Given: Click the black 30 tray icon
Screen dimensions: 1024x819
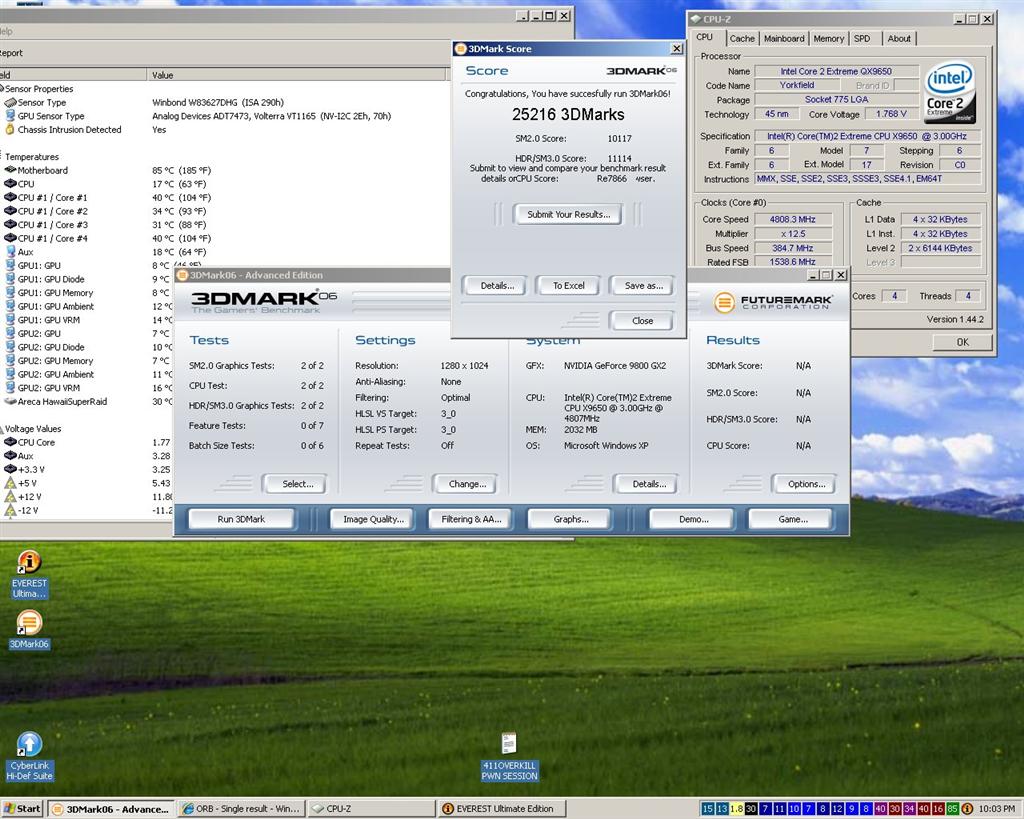Looking at the screenshot, I should tap(751, 809).
